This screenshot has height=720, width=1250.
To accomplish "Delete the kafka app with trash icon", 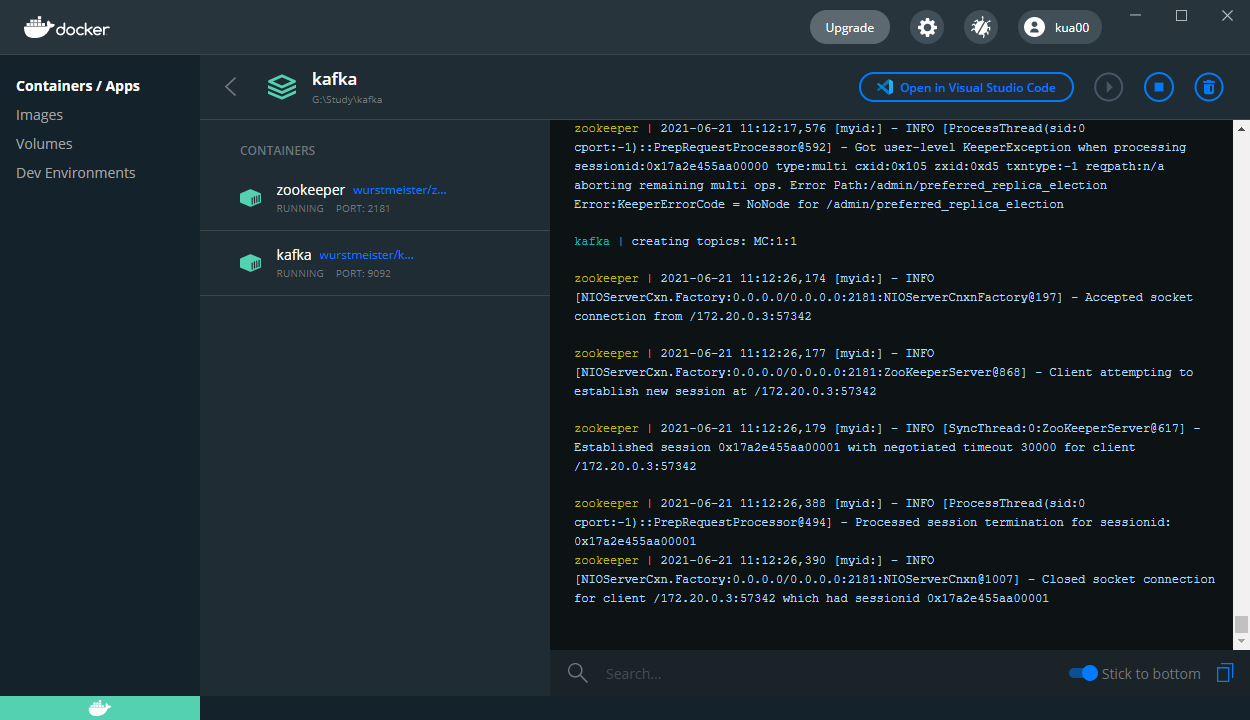I will coord(1209,87).
